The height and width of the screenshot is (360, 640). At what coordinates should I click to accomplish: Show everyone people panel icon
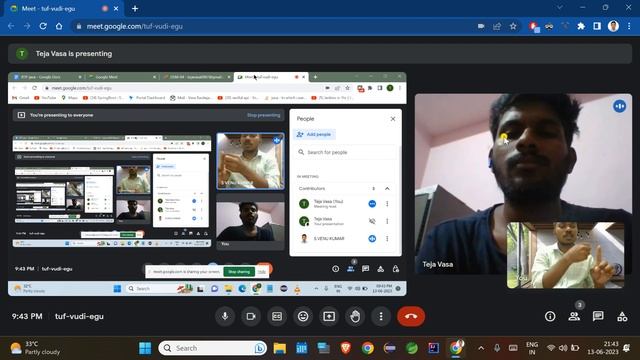coord(574,316)
